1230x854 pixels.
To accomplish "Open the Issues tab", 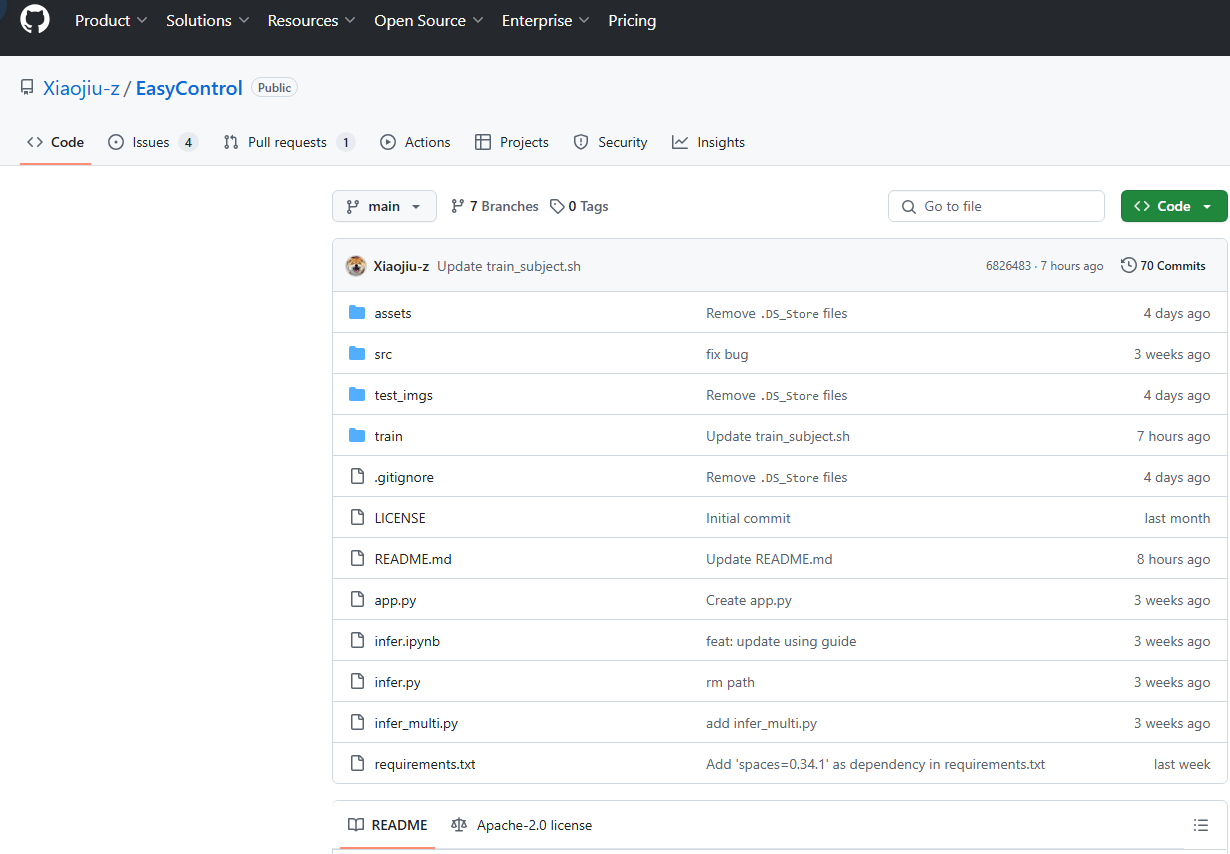I will coord(153,142).
